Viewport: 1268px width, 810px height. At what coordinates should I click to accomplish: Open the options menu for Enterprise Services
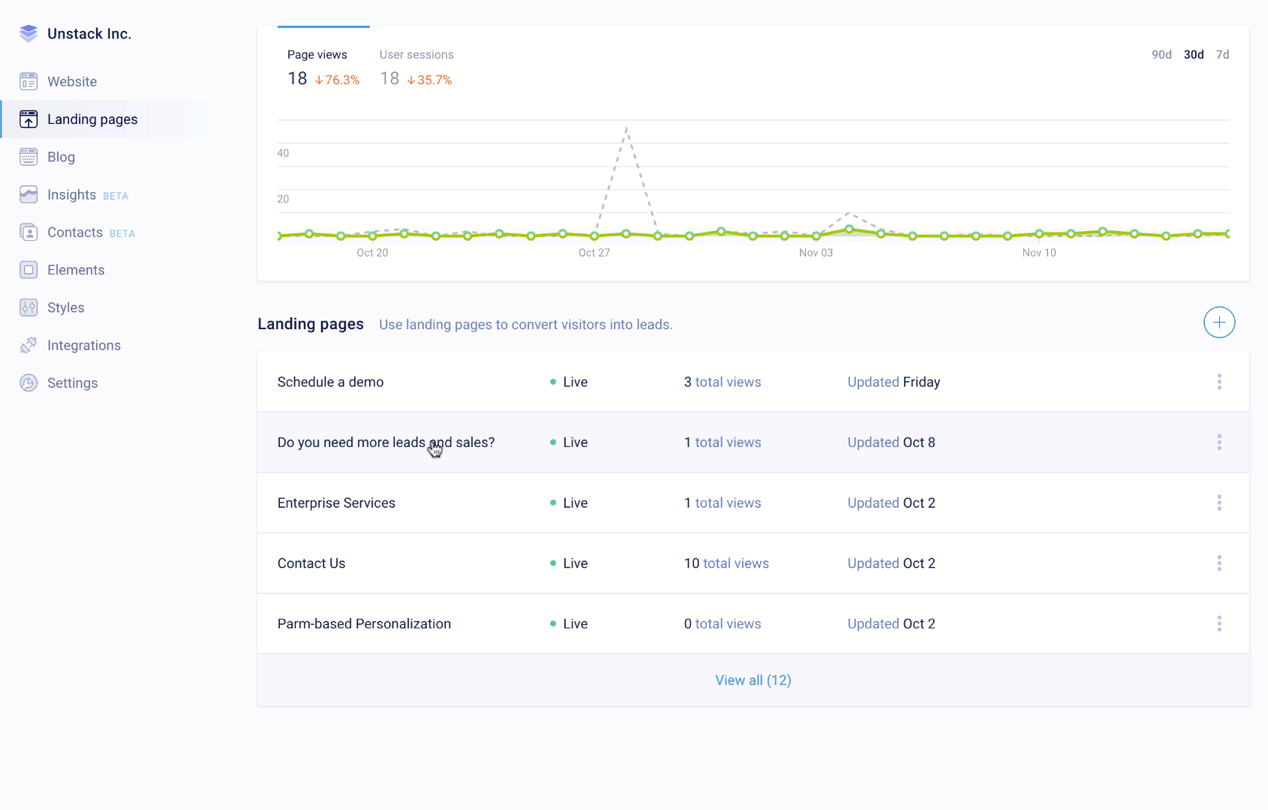pyautogui.click(x=1219, y=502)
